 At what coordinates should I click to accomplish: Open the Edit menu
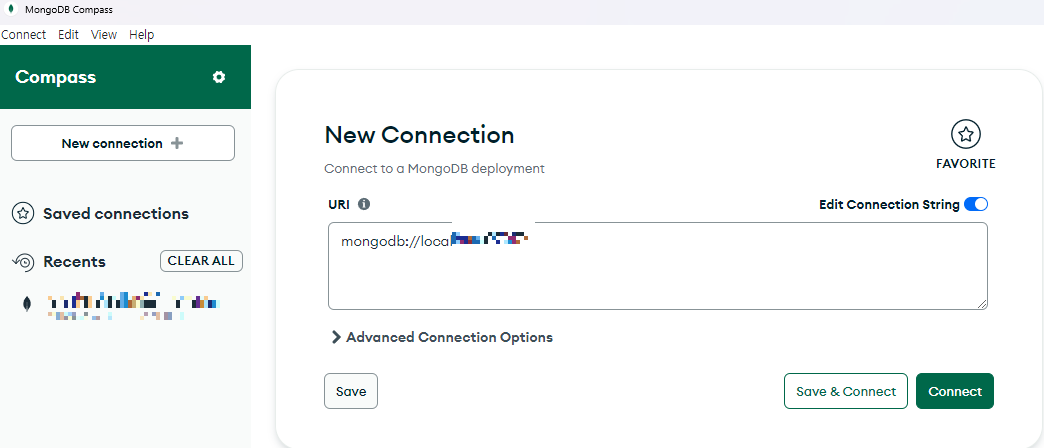pyautogui.click(x=68, y=34)
